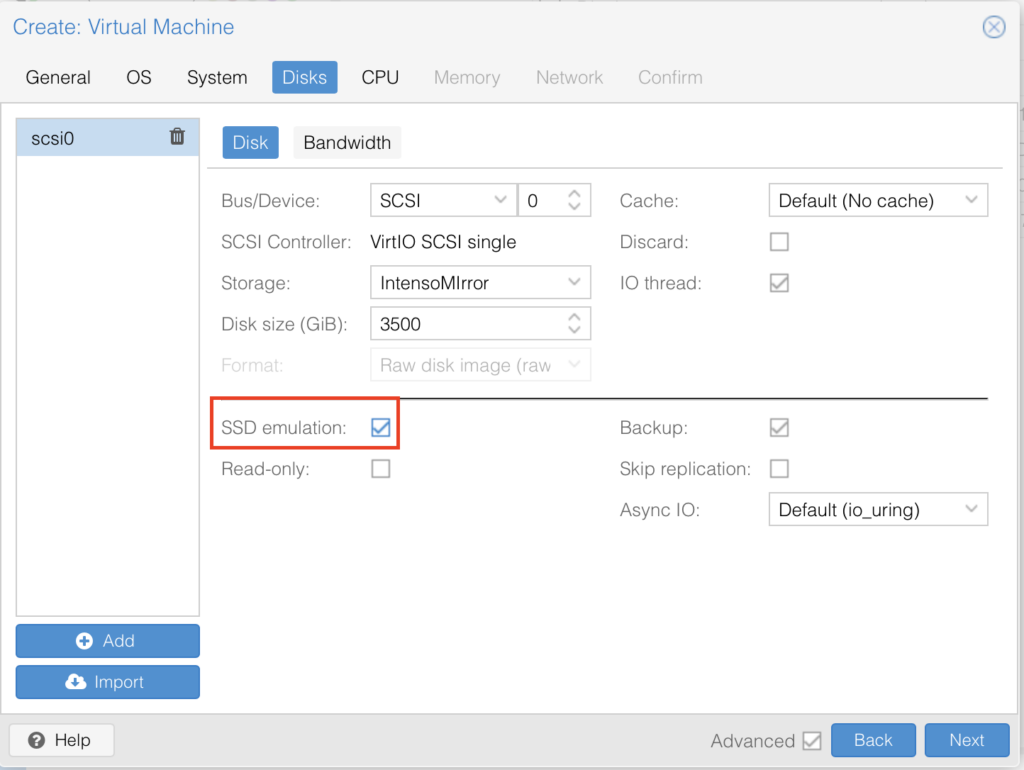Toggle the SSD emulation checkbox
The image size is (1024, 770).
[380, 428]
